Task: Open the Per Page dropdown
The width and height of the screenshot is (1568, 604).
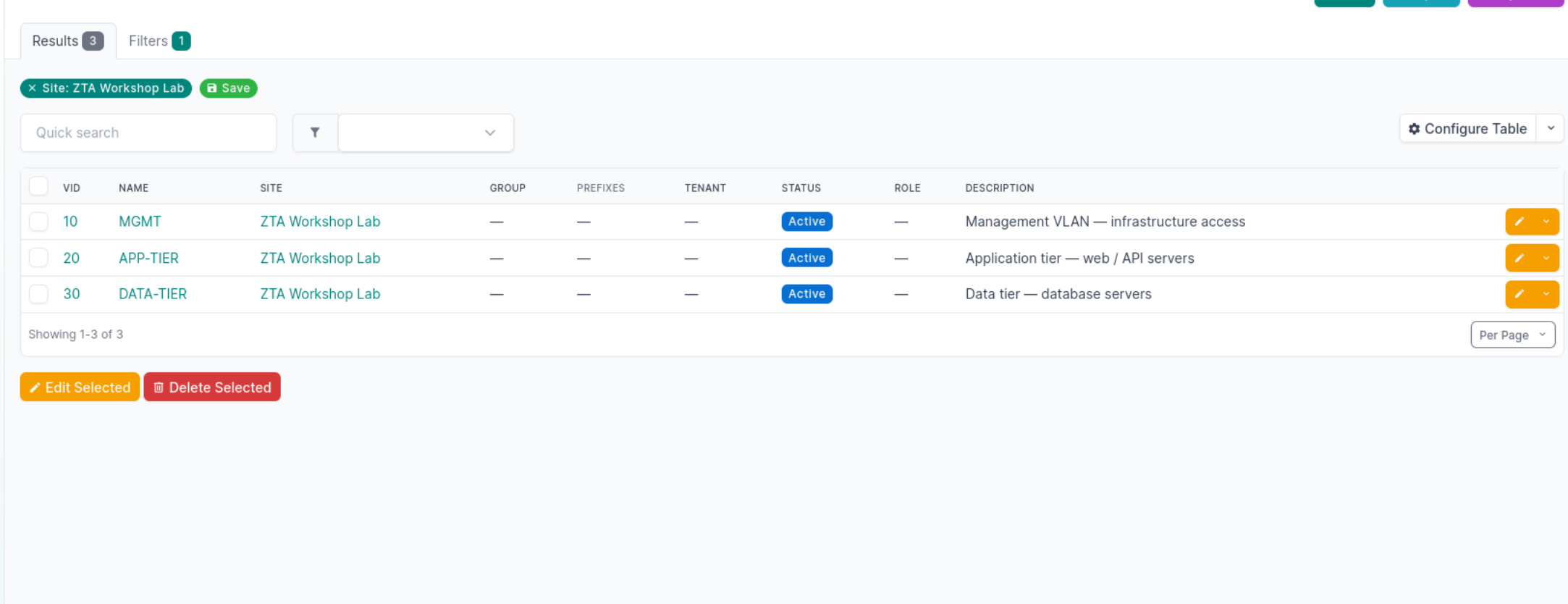Action: 1512,335
